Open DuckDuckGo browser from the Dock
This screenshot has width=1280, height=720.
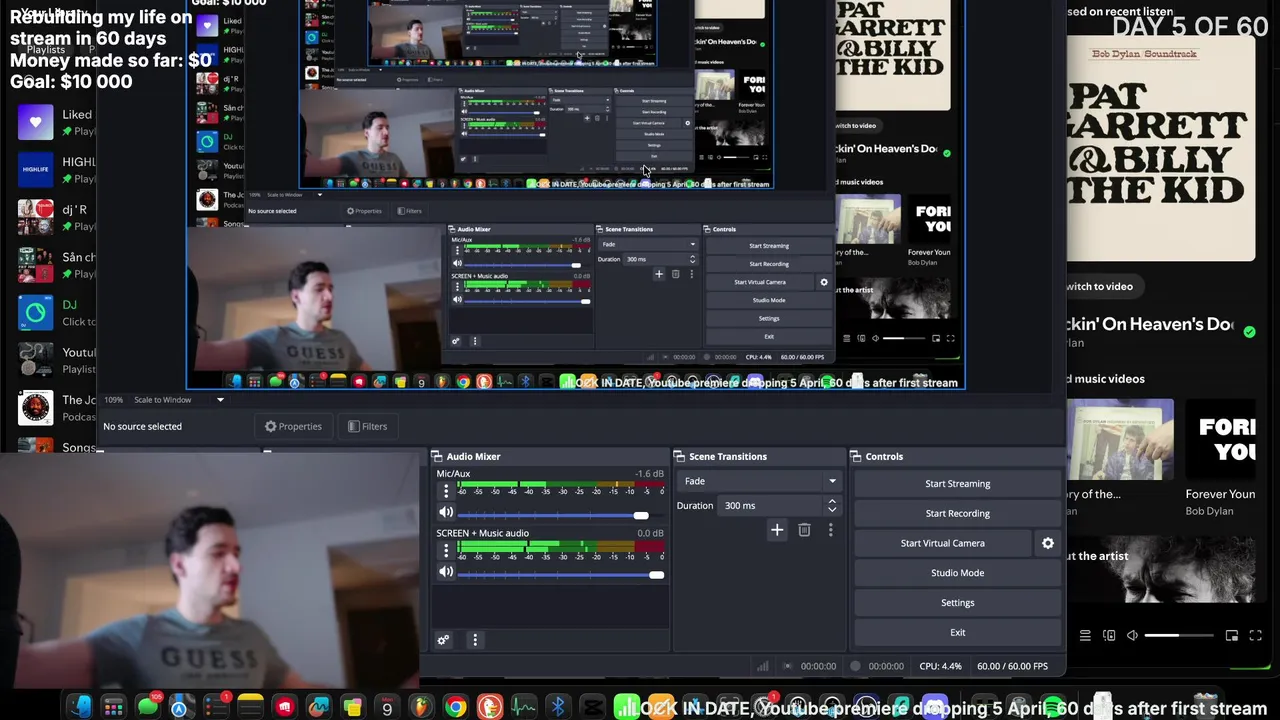[x=489, y=708]
